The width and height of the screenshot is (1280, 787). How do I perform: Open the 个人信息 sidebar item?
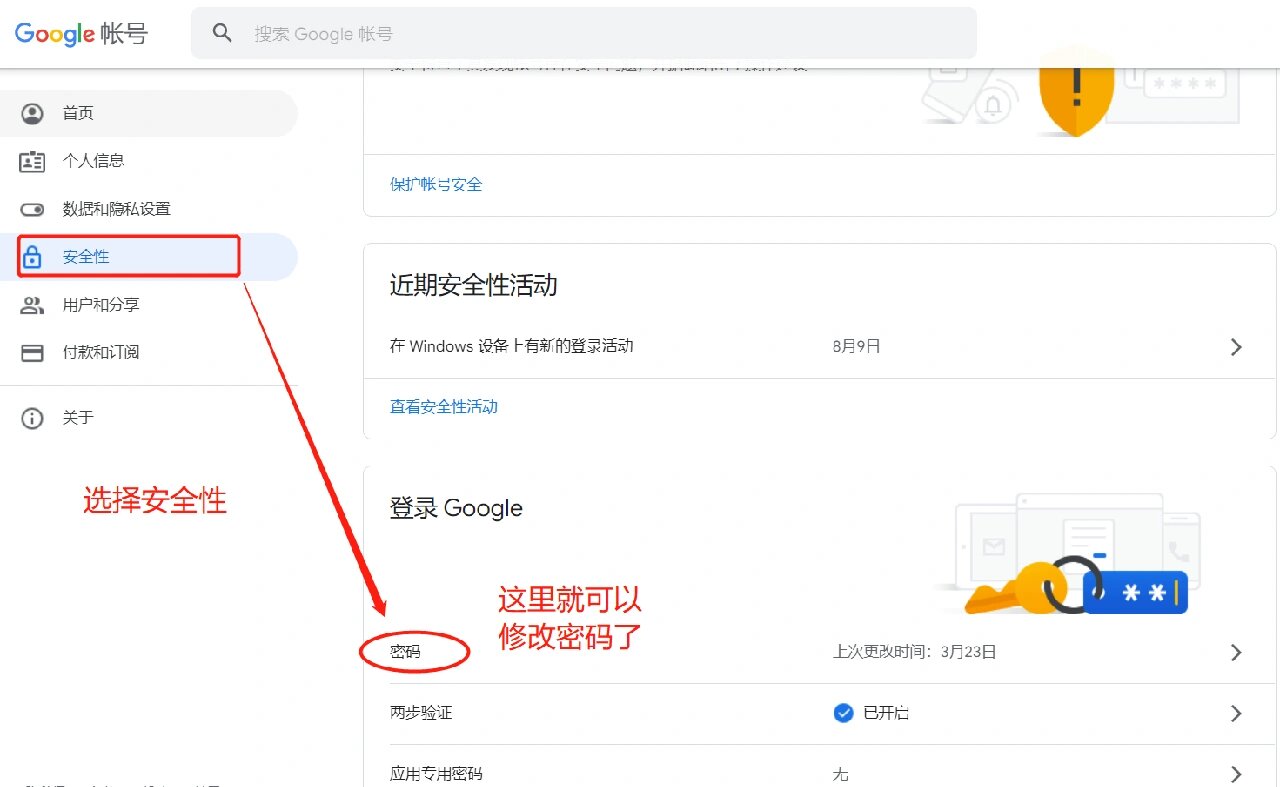pos(149,161)
